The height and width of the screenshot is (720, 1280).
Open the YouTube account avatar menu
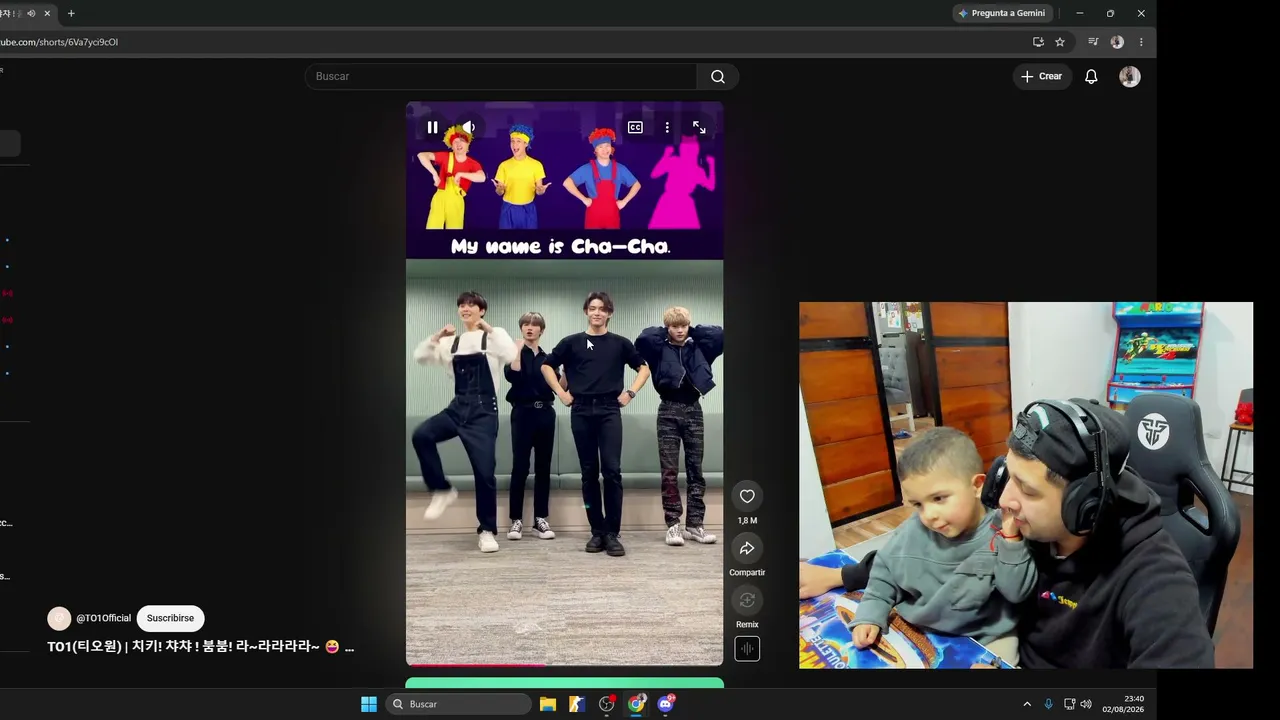click(1130, 76)
